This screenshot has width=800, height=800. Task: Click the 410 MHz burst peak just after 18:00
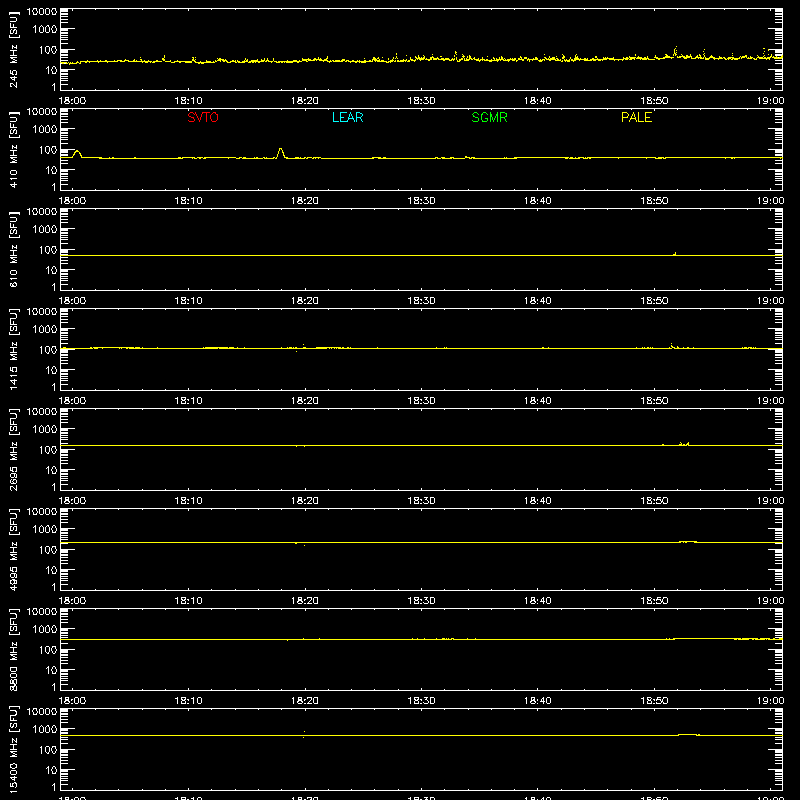pyautogui.click(x=77, y=152)
